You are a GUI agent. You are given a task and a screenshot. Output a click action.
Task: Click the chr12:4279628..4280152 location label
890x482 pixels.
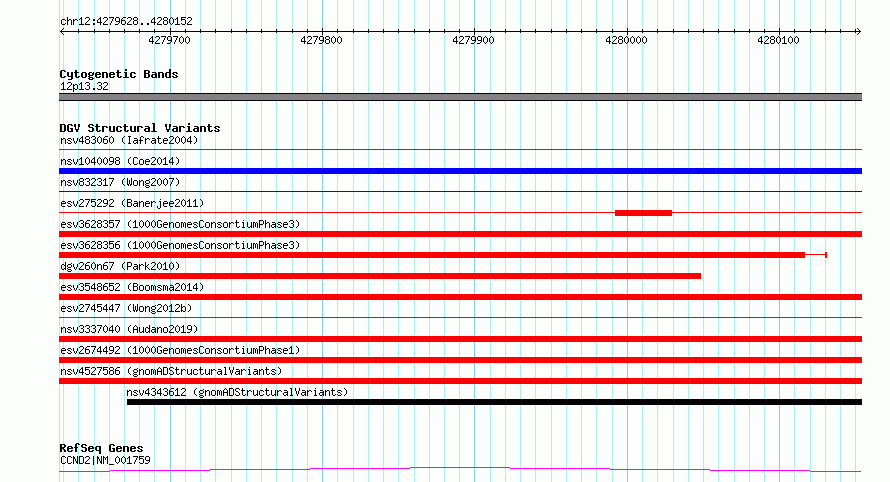pos(126,22)
